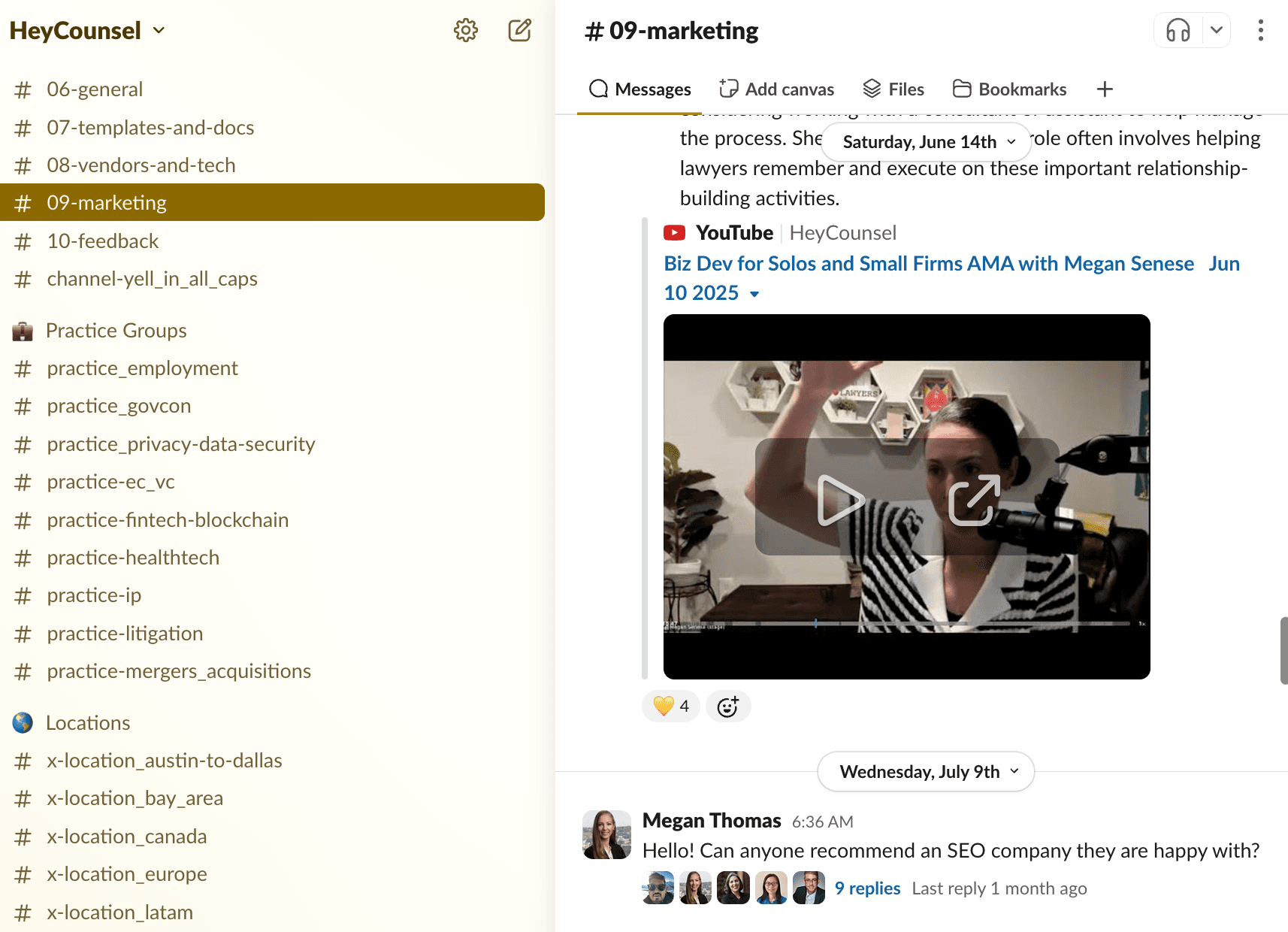Open the Wednesday, July 9th date dropdown
Viewport: 1288px width, 932px height.
(x=927, y=772)
